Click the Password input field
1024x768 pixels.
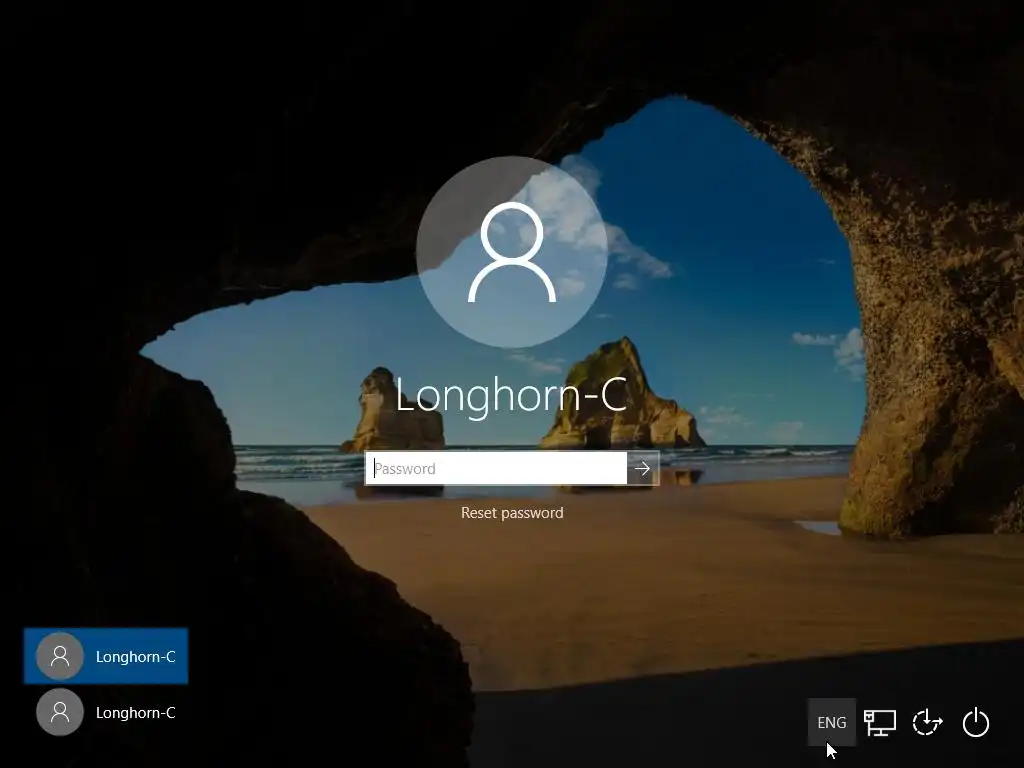pyautogui.click(x=496, y=468)
